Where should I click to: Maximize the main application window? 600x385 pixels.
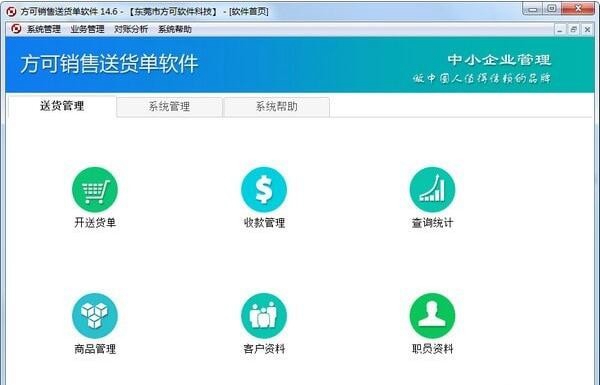(551, 9)
